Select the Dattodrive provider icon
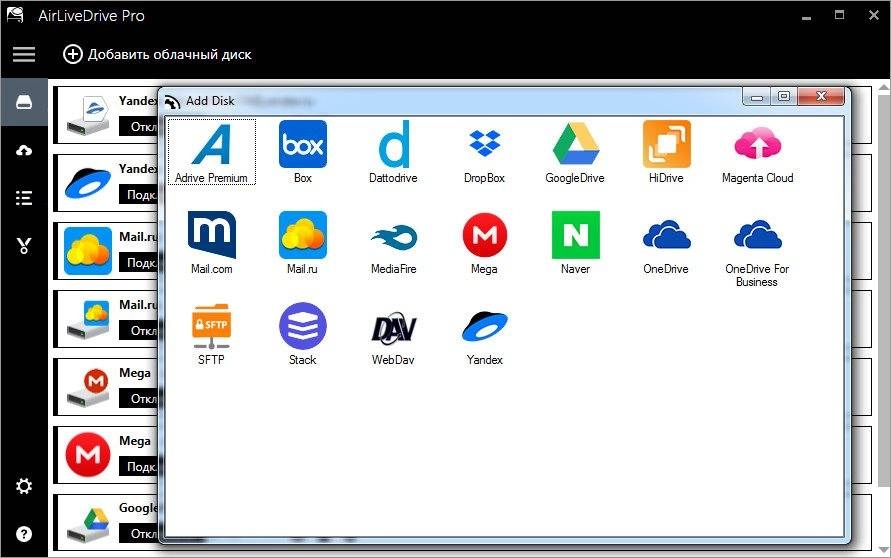This screenshot has height=558, width=891. 393,152
